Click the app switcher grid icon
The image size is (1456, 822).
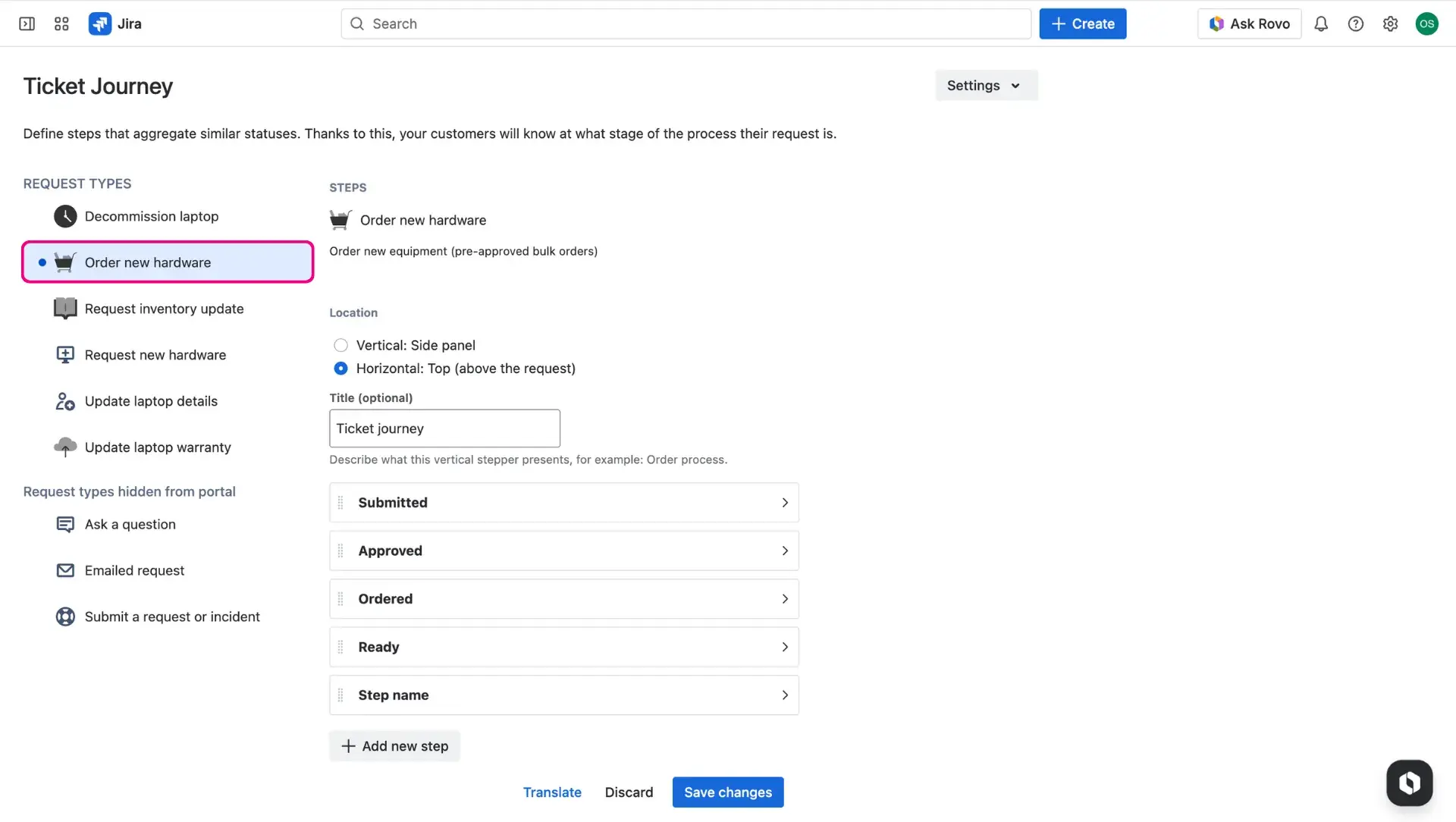pos(61,24)
